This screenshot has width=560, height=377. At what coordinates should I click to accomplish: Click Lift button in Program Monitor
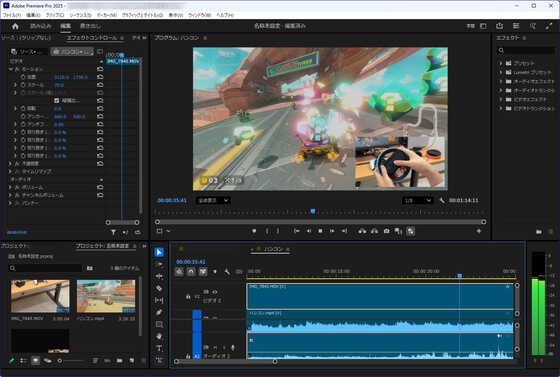tap(362, 231)
